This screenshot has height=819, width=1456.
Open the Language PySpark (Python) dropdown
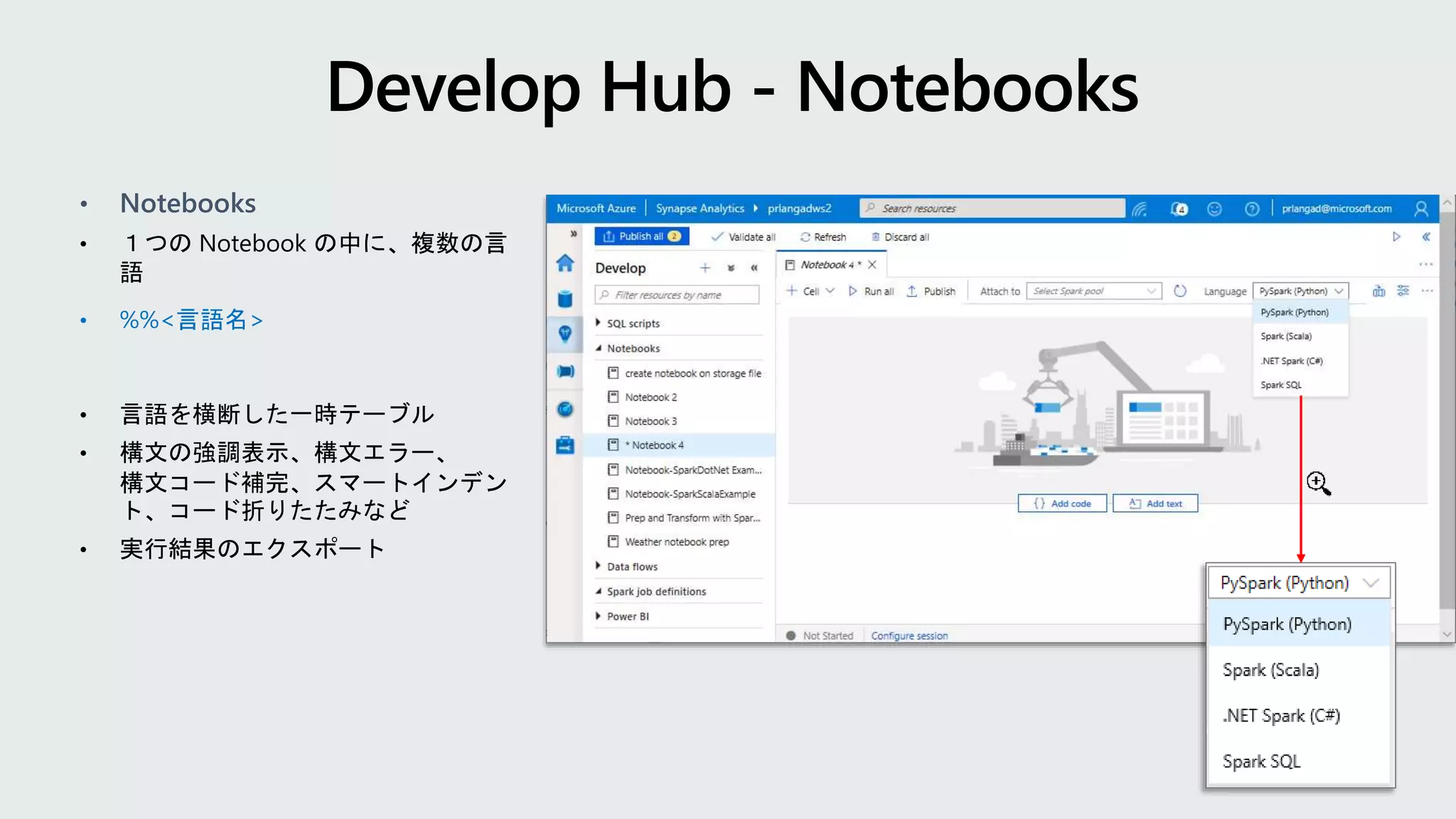point(1300,291)
